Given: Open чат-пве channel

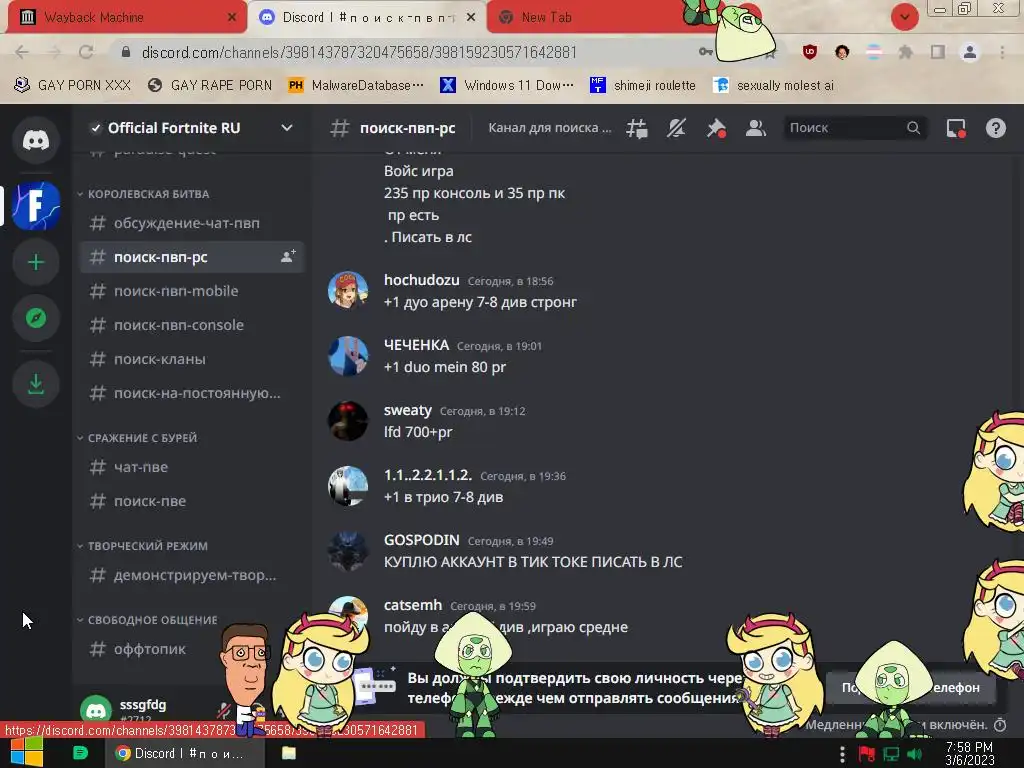Looking at the screenshot, I should [x=192, y=467].
